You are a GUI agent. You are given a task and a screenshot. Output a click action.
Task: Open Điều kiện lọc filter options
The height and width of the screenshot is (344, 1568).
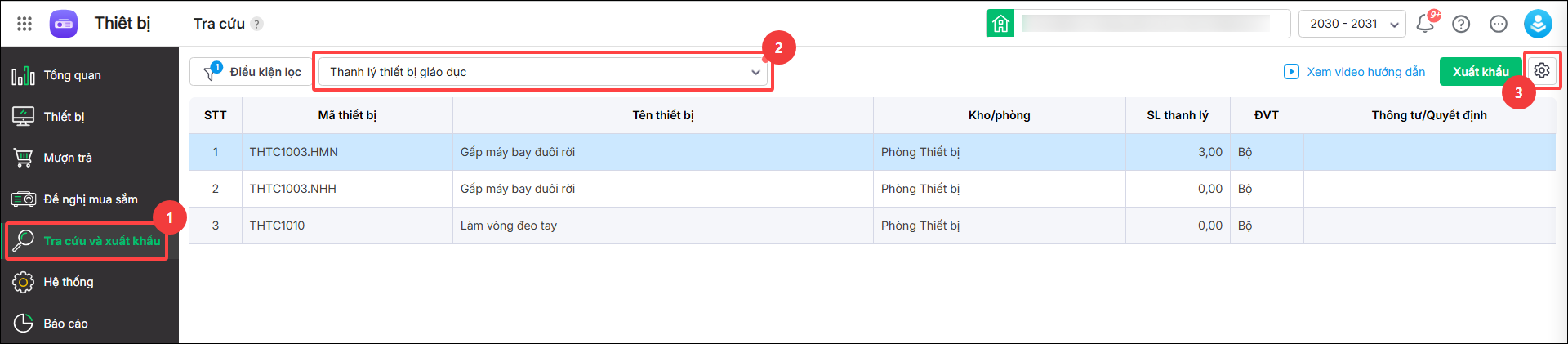[252, 72]
